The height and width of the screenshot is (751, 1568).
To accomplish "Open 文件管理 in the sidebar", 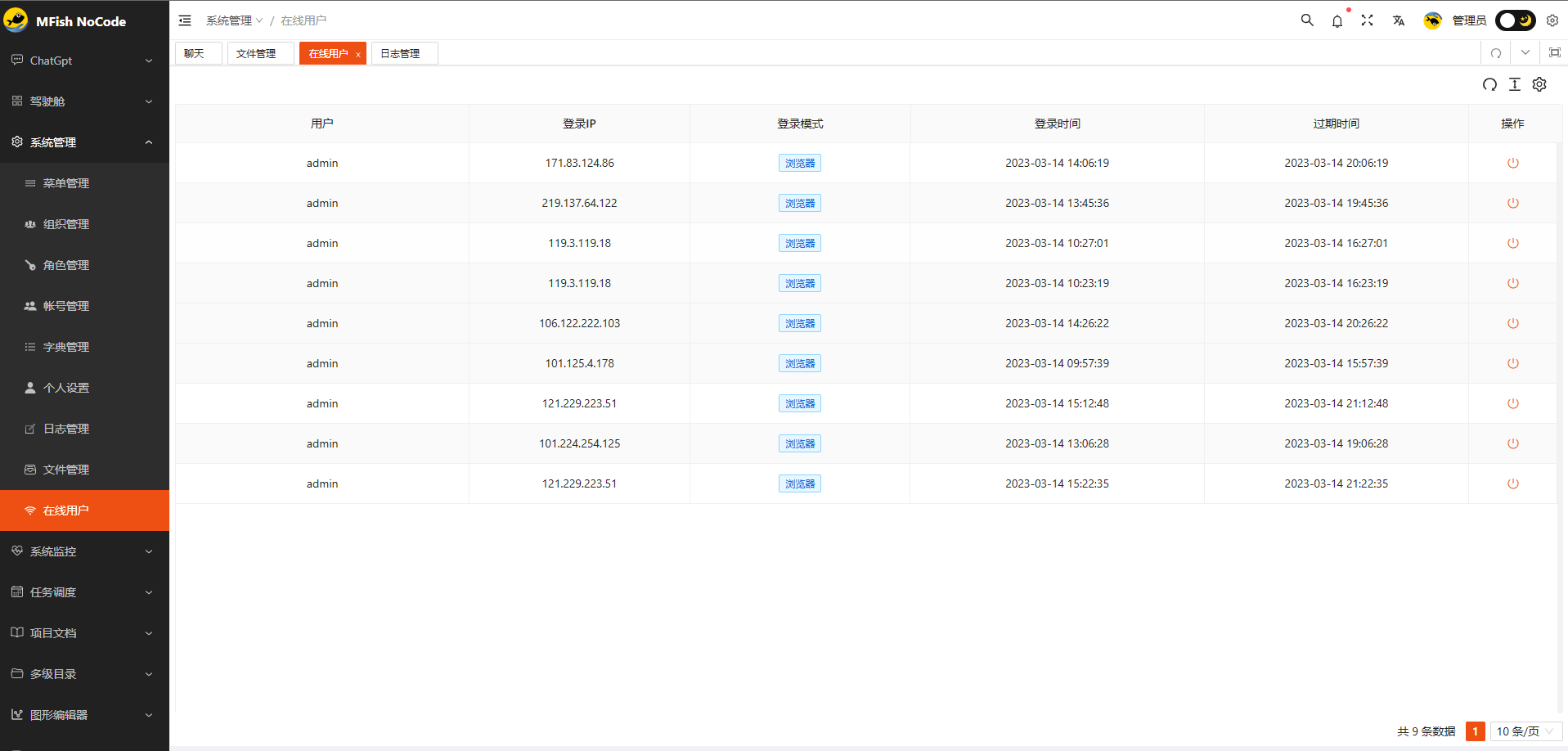I will pyautogui.click(x=84, y=470).
